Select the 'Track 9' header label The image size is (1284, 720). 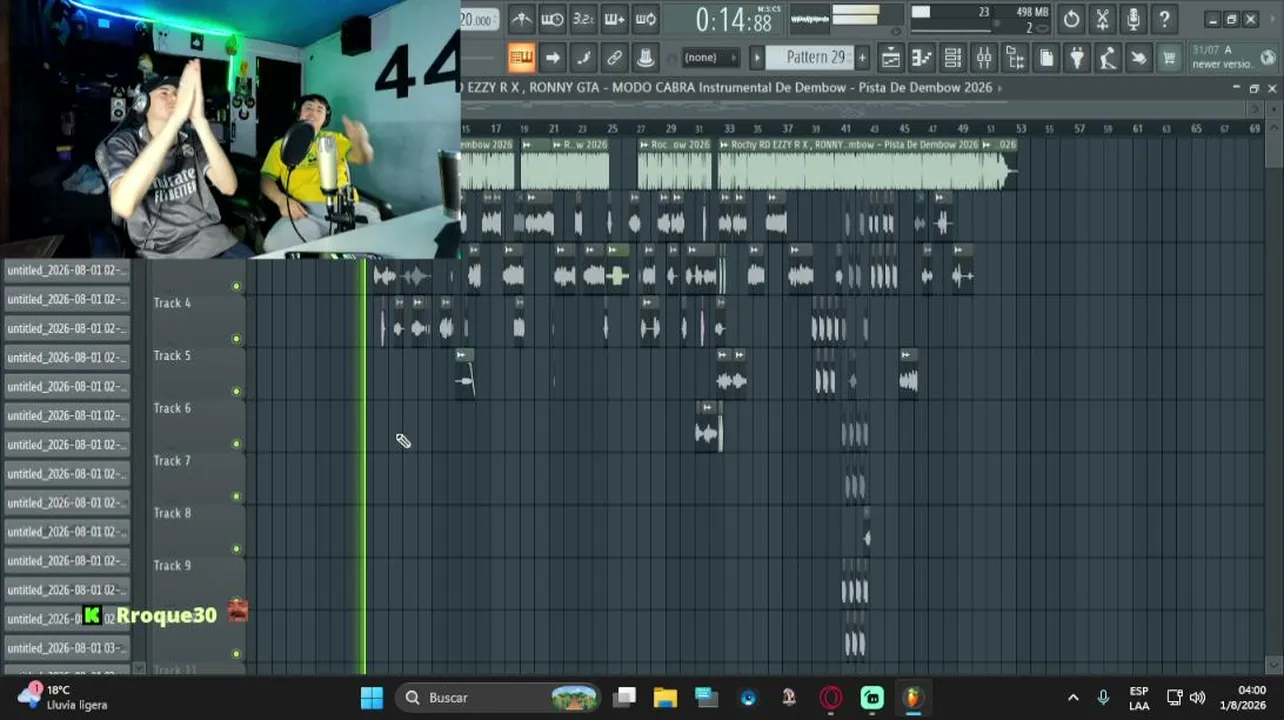click(172, 565)
